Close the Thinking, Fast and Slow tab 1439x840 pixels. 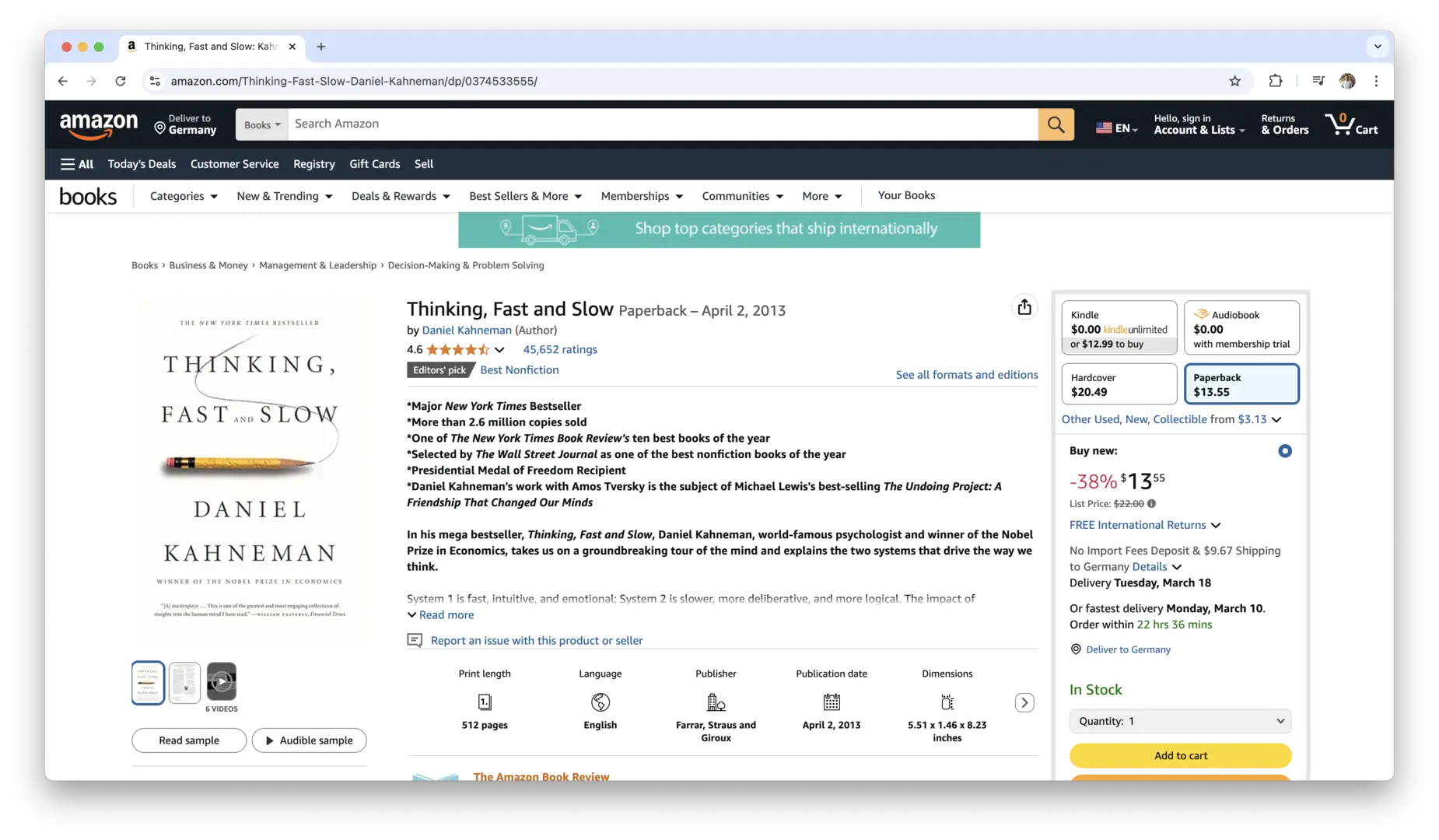click(292, 47)
